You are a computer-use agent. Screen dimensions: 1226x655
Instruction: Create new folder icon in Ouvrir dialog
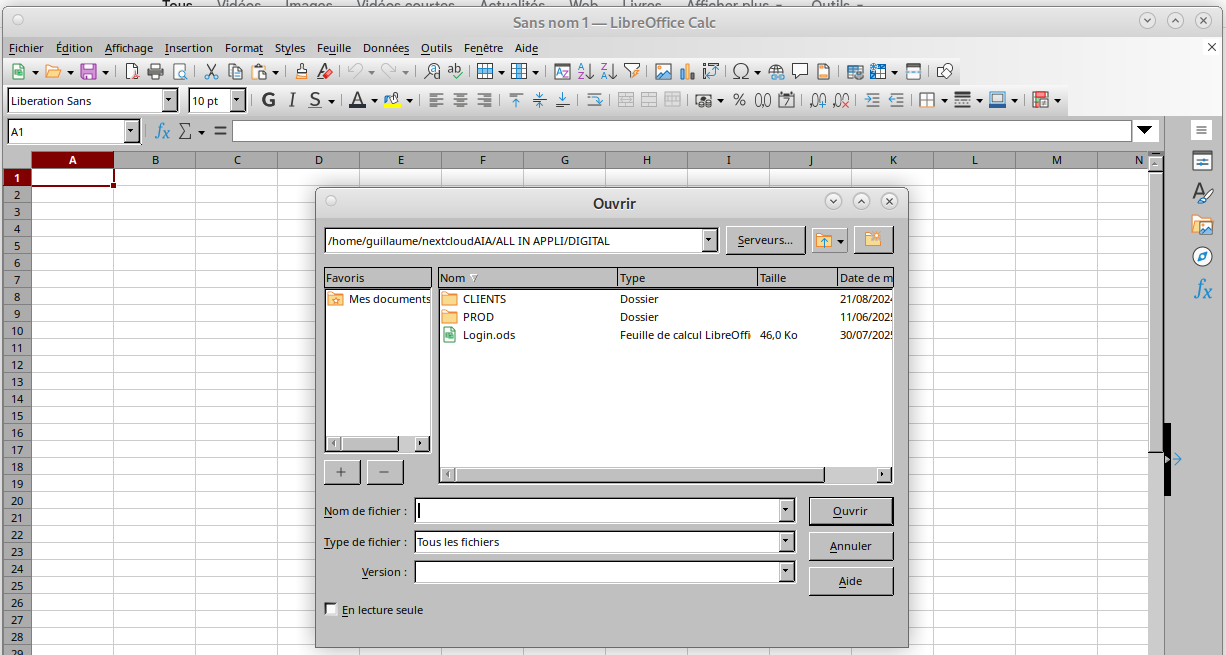pyautogui.click(x=873, y=240)
